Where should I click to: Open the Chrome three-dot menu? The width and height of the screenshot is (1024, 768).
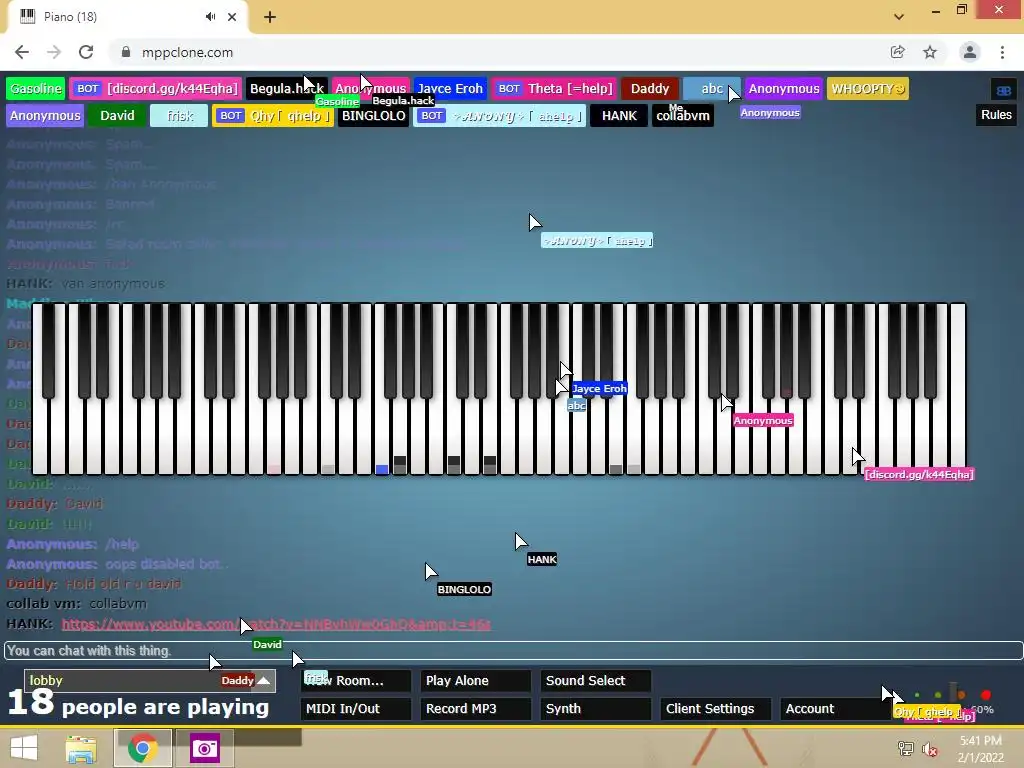pos(1002,52)
